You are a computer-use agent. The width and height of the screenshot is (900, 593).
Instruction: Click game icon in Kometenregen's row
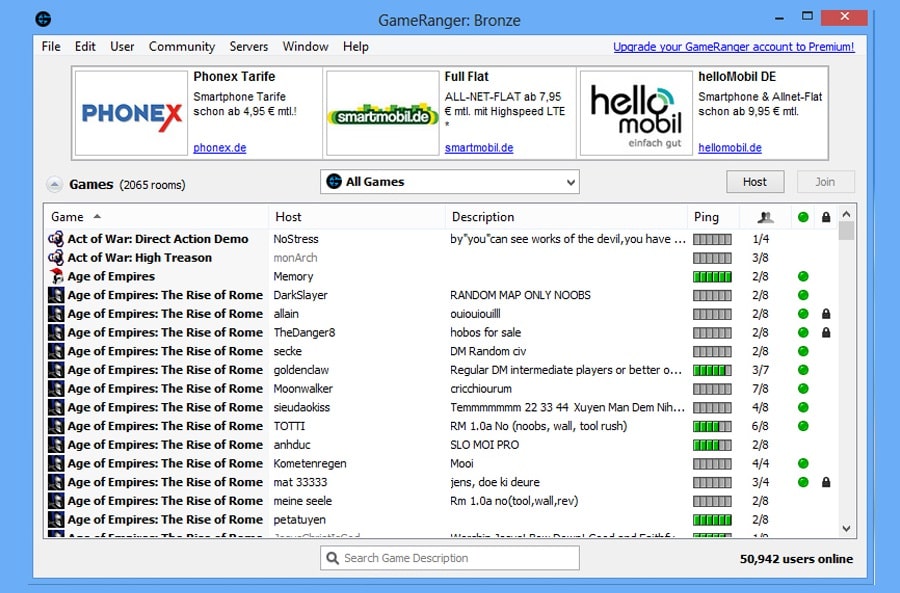coord(56,463)
